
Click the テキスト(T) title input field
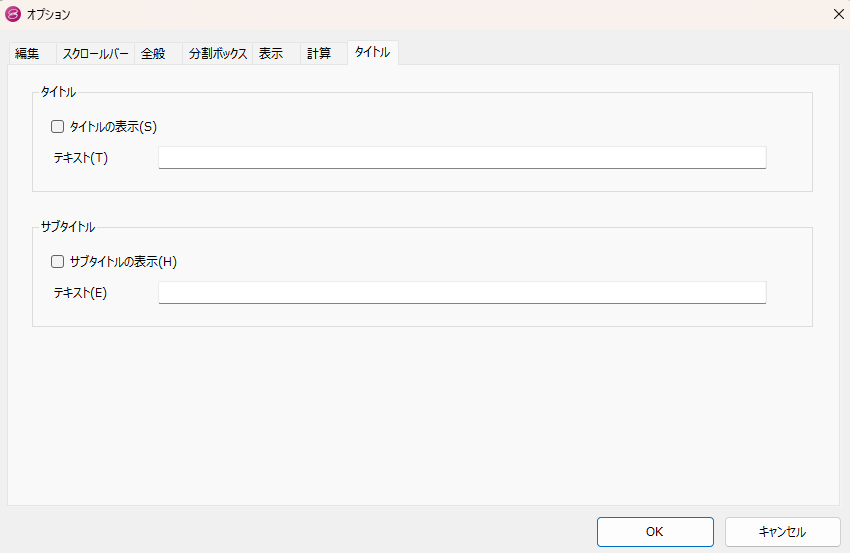pos(462,158)
